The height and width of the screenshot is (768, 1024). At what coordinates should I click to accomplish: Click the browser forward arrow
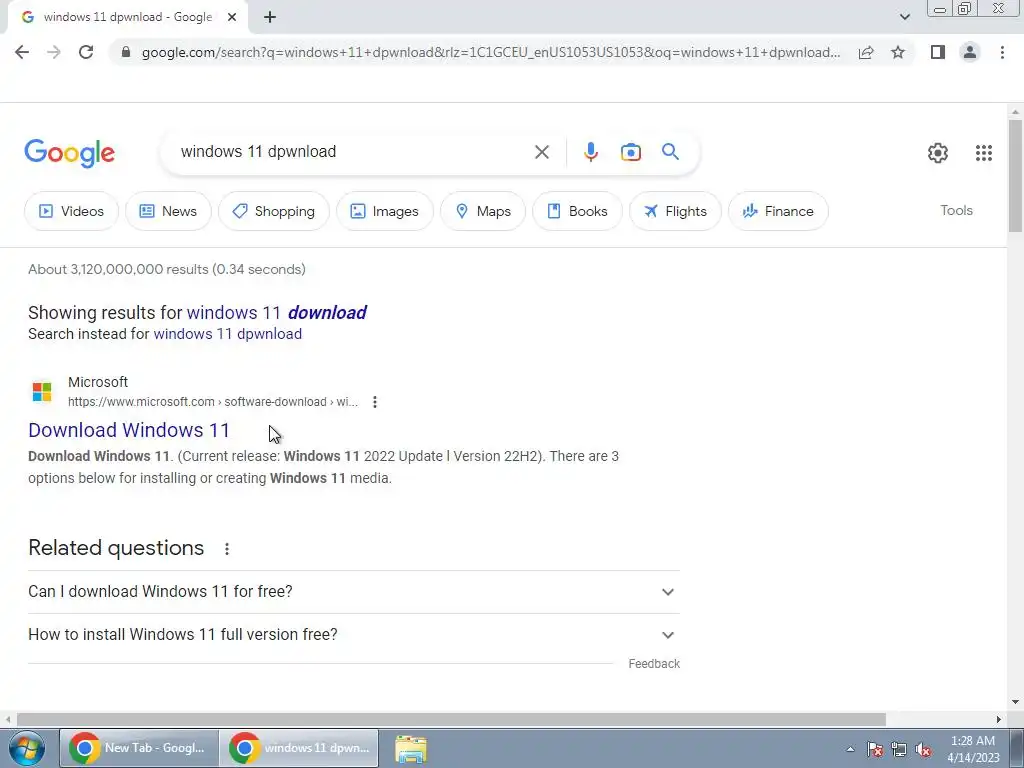point(54,52)
